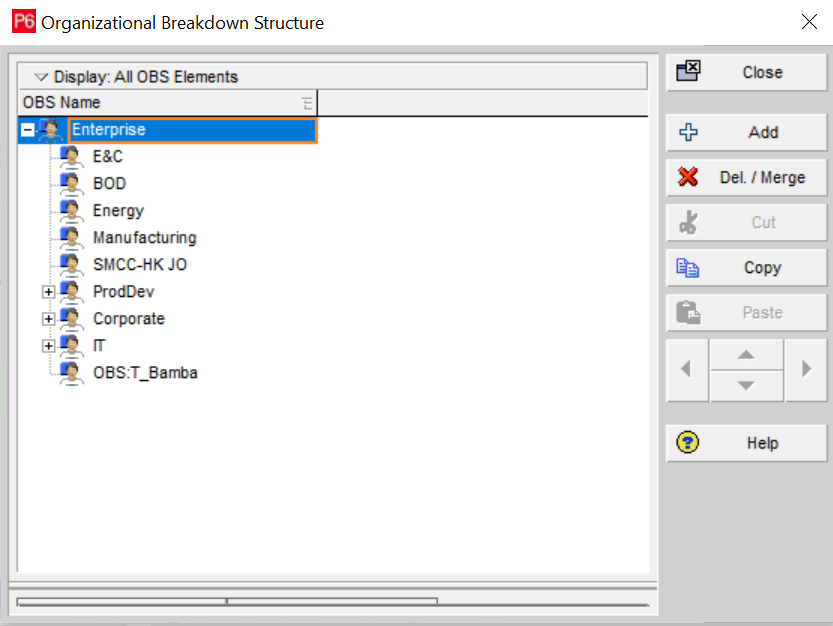The image size is (833, 626).
Task: Click the red X delete icon
Action: click(688, 177)
